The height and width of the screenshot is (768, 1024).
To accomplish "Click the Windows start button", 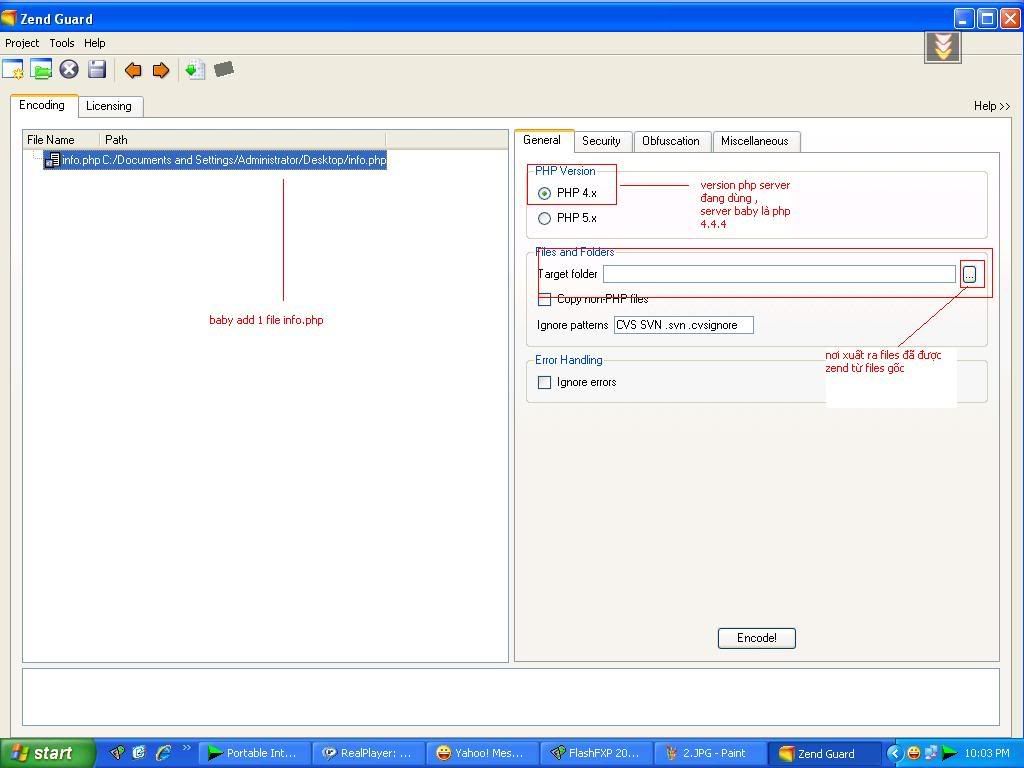I will tap(47, 753).
